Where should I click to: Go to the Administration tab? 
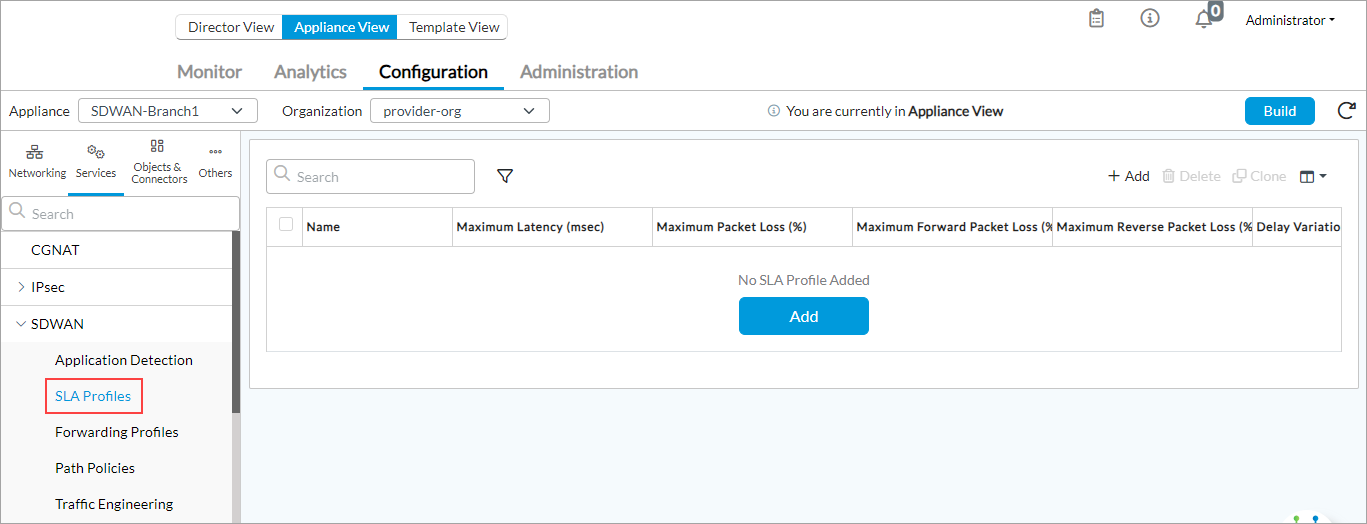(x=579, y=72)
